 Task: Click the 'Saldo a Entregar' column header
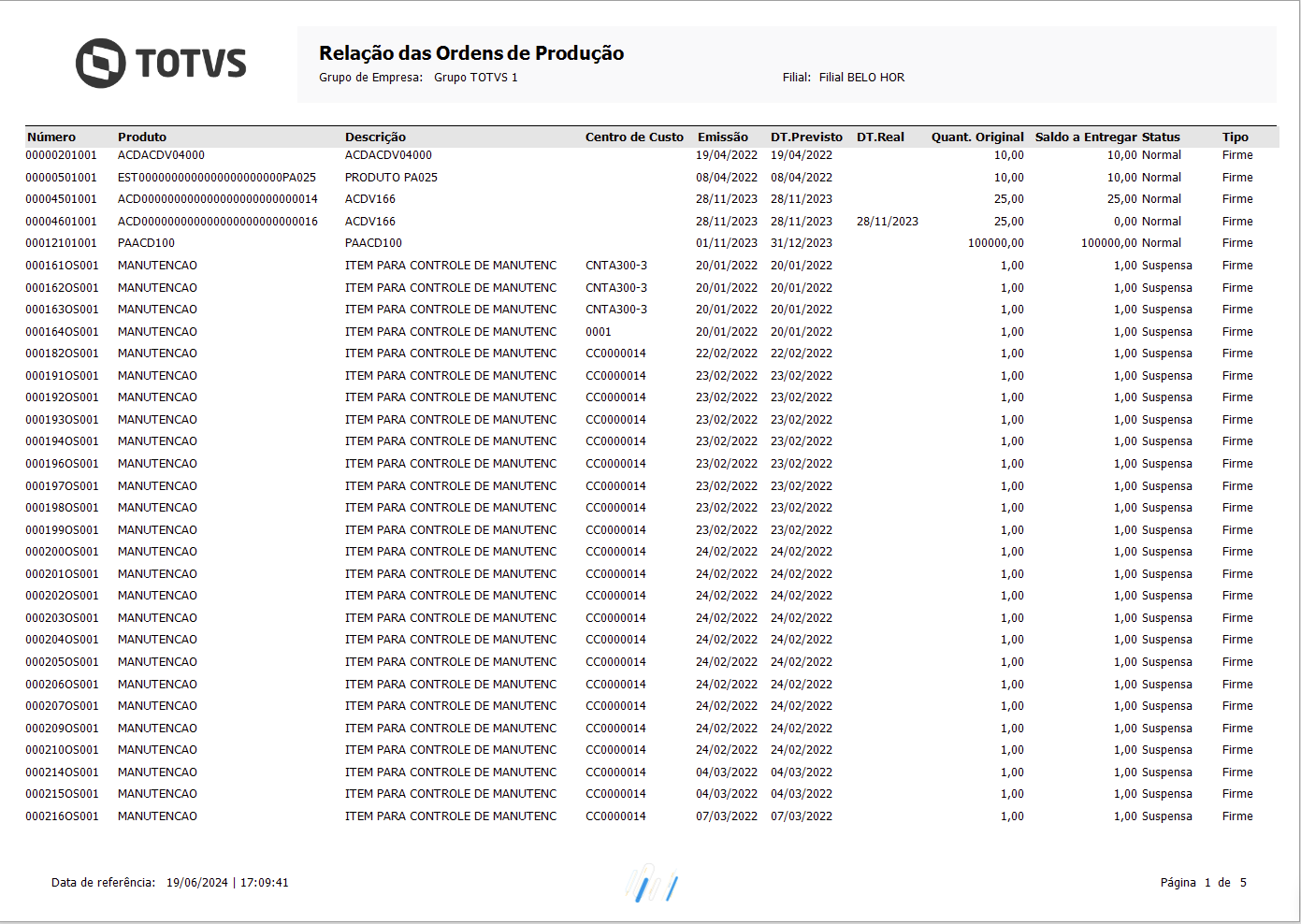coord(1086,137)
